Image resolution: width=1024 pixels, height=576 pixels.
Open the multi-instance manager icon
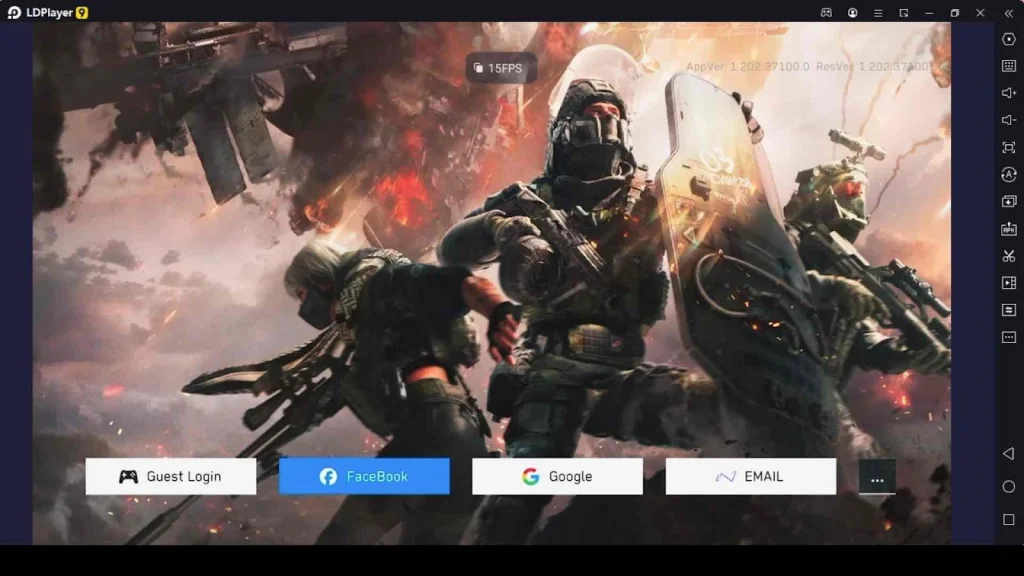pyautogui.click(x=1008, y=202)
